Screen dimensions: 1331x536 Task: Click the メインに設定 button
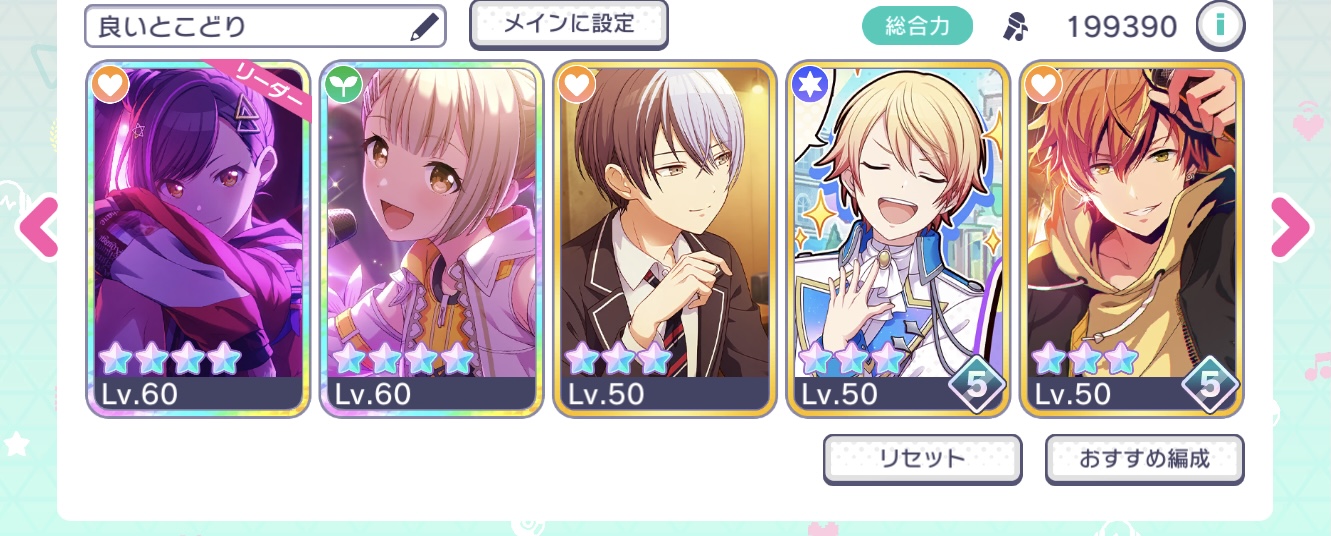[x=569, y=24]
